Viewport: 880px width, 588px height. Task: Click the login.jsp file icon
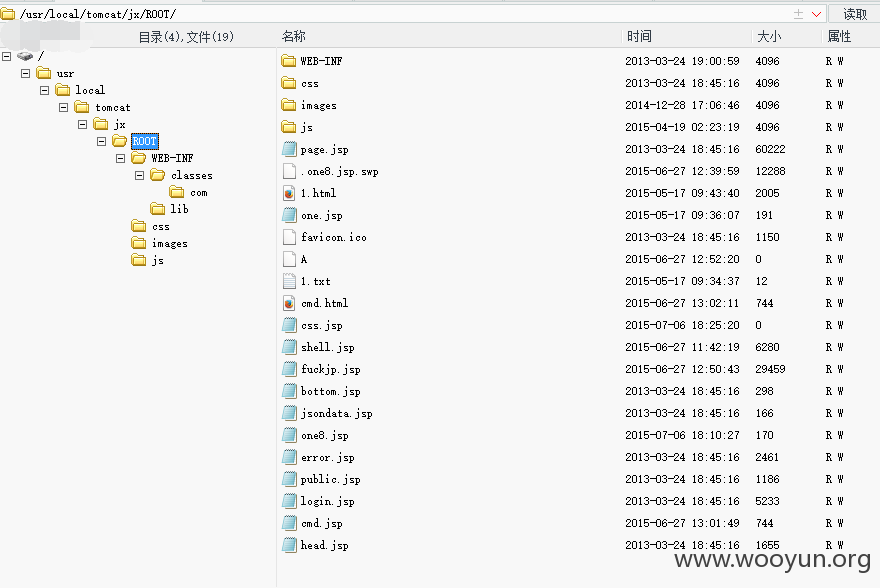pyautogui.click(x=289, y=501)
